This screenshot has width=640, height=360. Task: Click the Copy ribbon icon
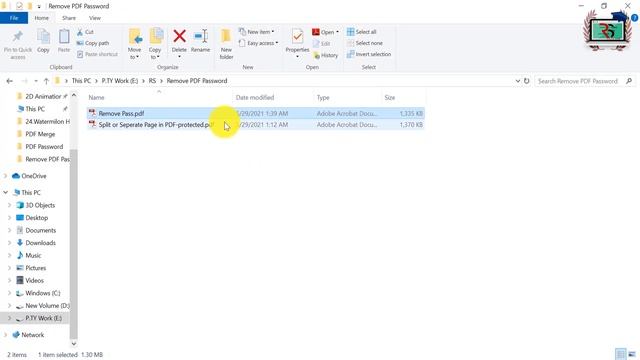(x=43, y=37)
